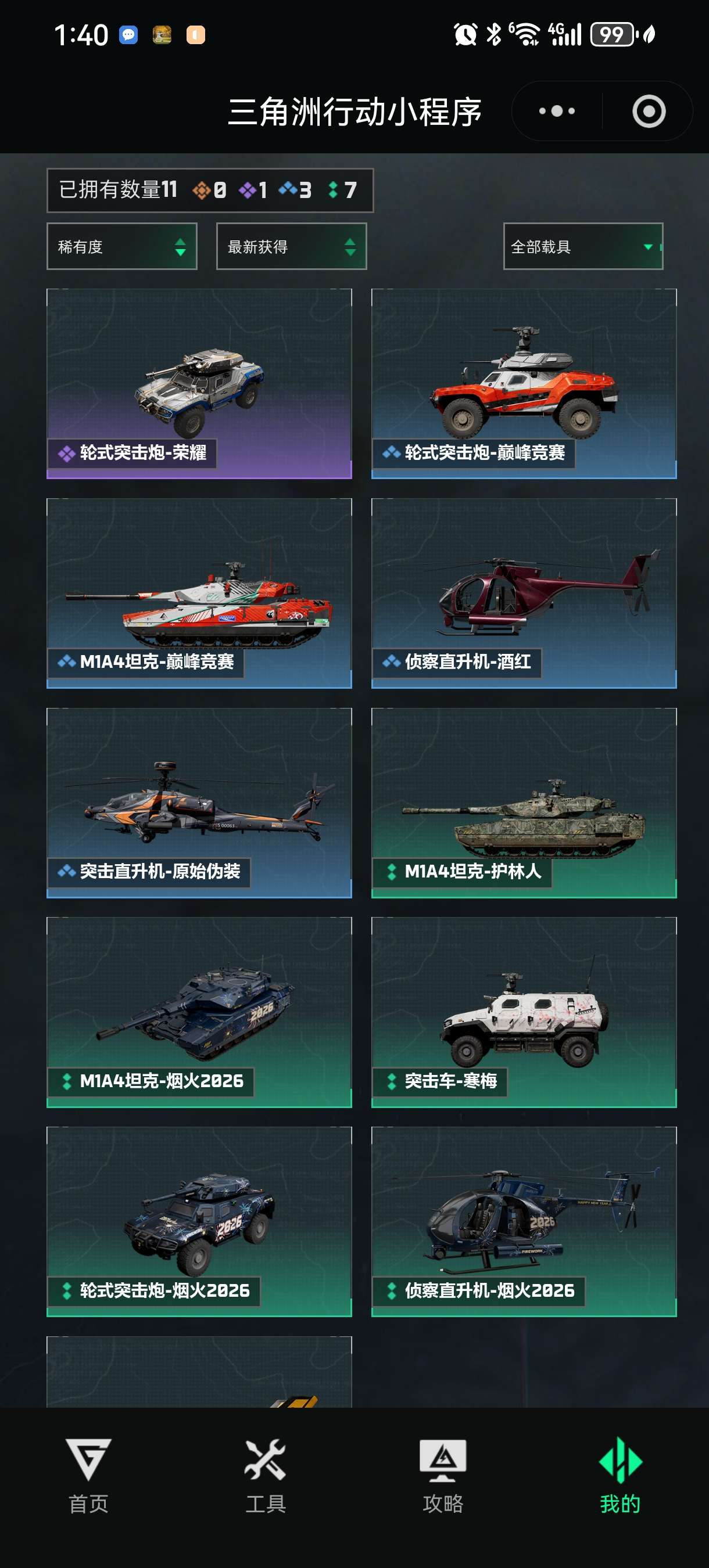
Task: Expand the 全部载具 vehicle filter dropdown
Action: tap(583, 246)
